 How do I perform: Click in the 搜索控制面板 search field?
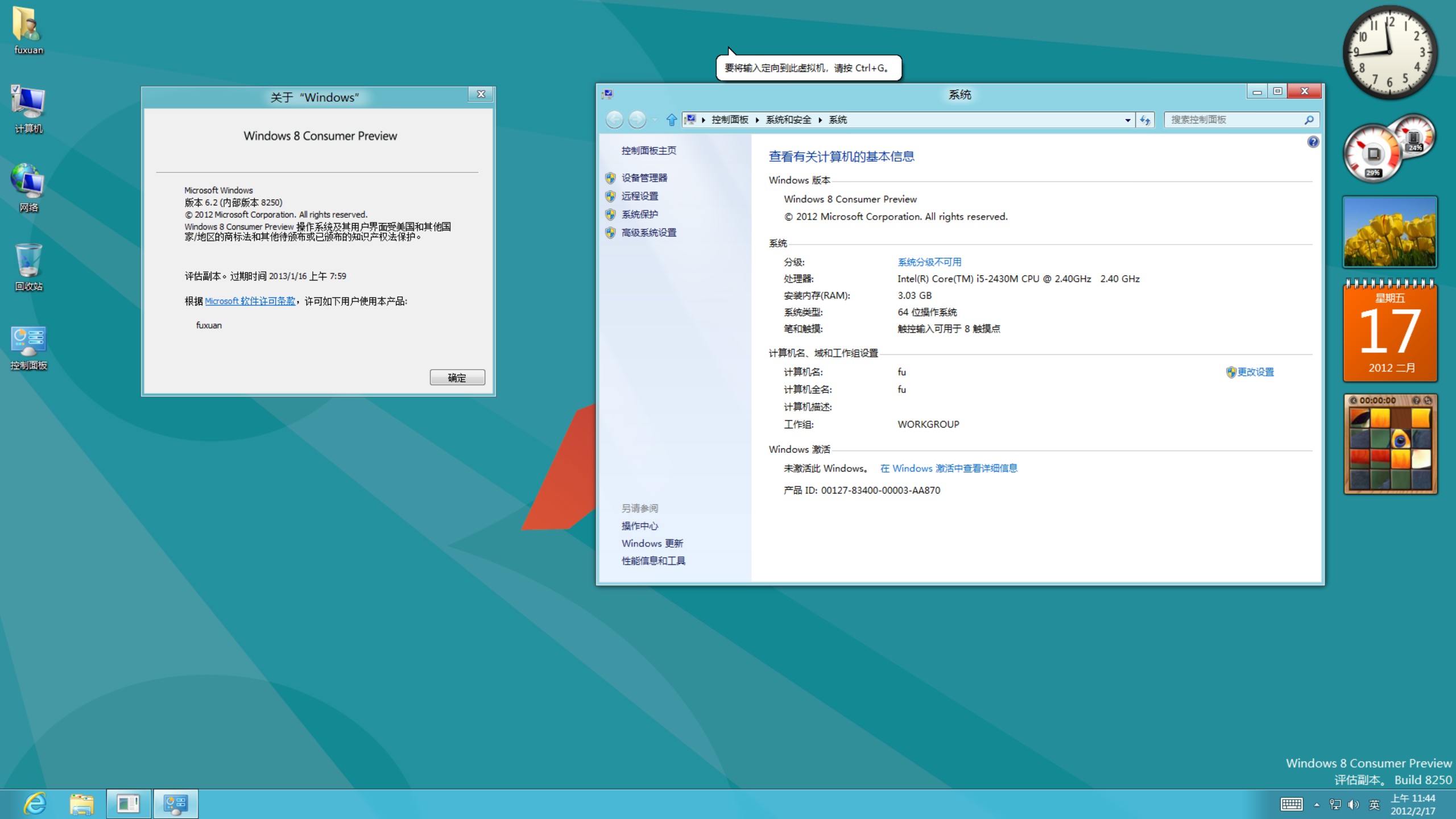pos(1232,119)
